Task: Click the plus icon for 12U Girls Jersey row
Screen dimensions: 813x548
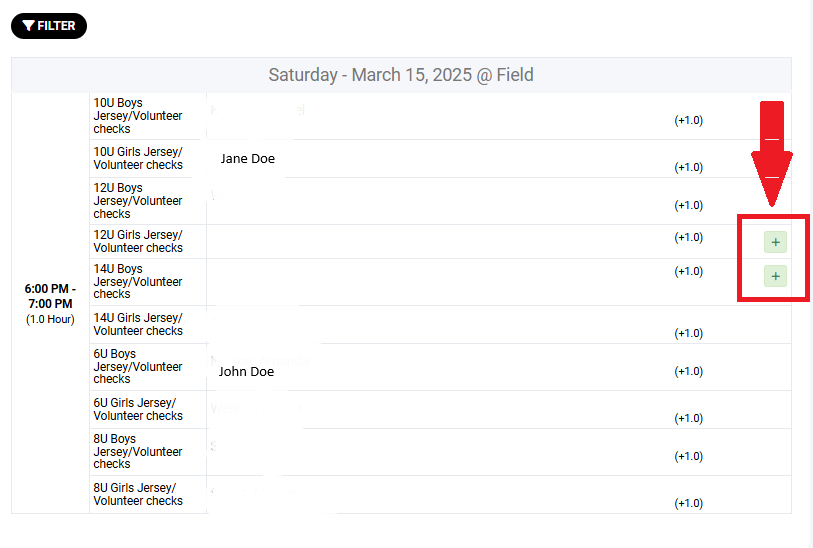Action: (775, 242)
